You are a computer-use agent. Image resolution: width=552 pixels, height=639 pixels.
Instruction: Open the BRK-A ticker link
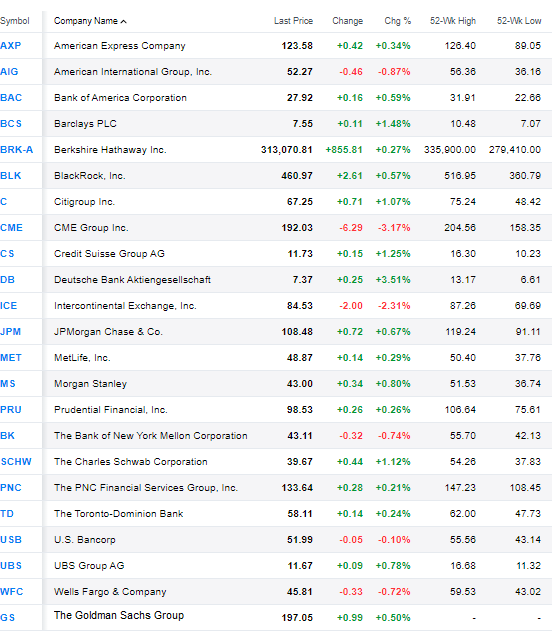point(17,150)
